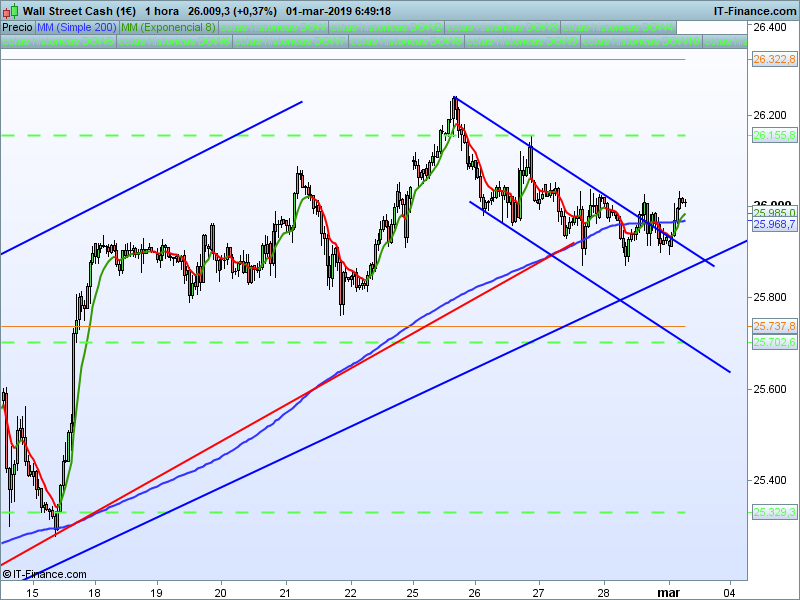Click the orange 26.322,8 price level tag
This screenshot has width=800, height=600.
[774, 60]
